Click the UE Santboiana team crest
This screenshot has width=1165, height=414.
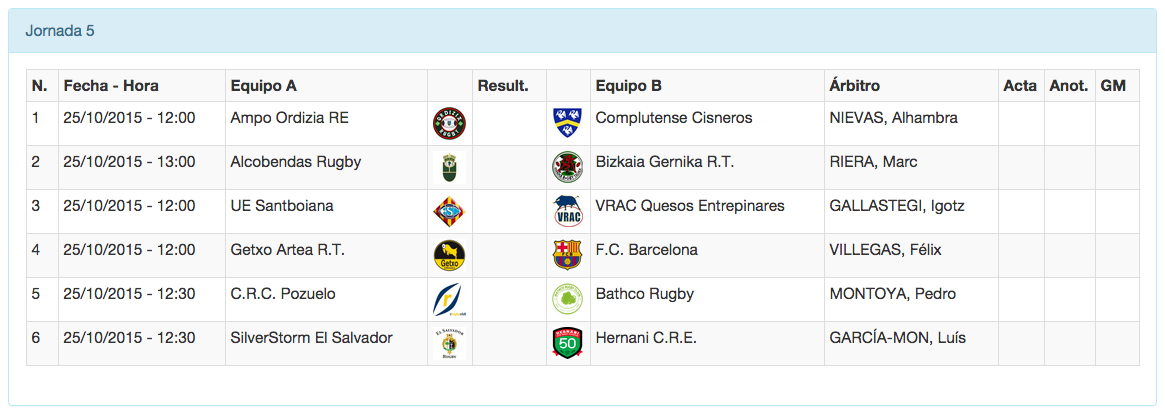448,212
